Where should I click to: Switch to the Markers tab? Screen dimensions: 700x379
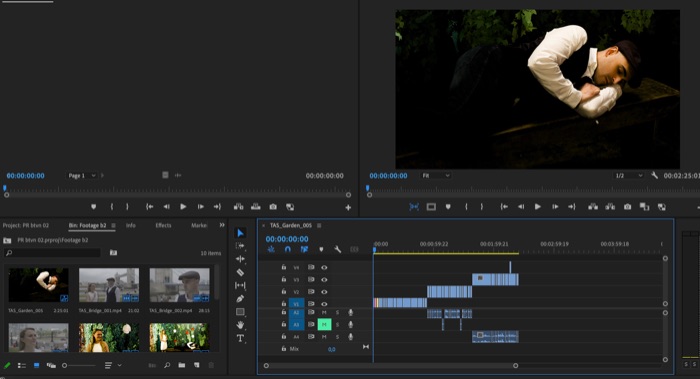pyautogui.click(x=199, y=225)
